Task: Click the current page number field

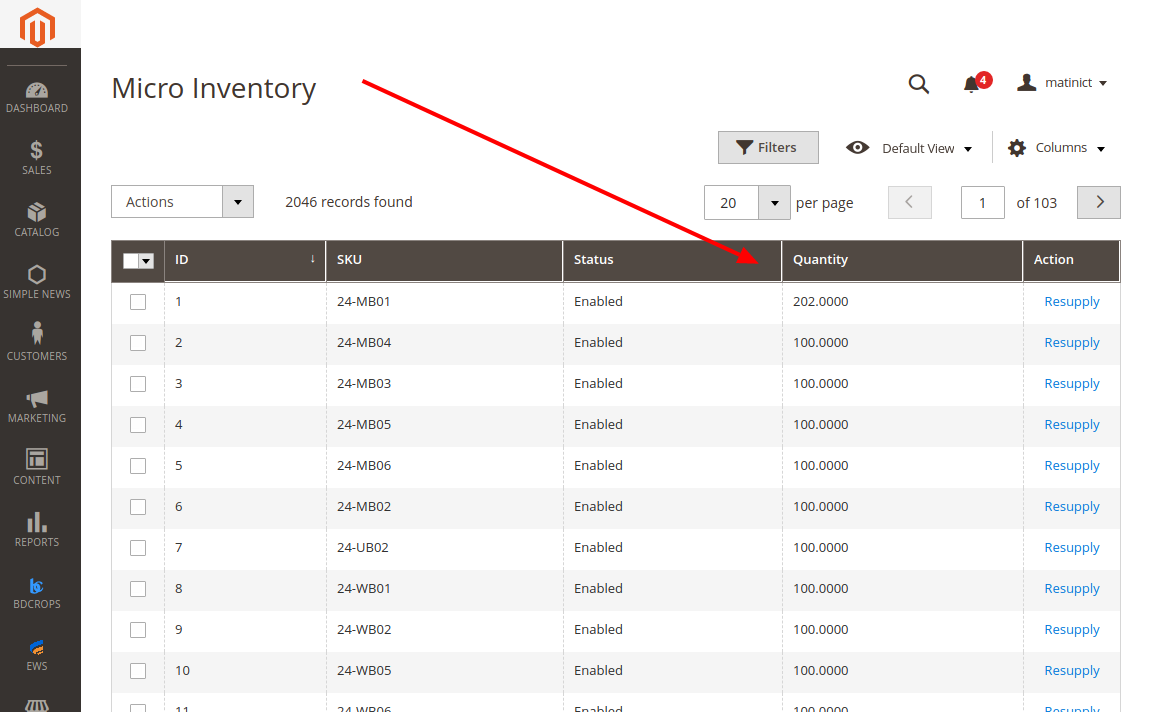Action: pos(982,203)
